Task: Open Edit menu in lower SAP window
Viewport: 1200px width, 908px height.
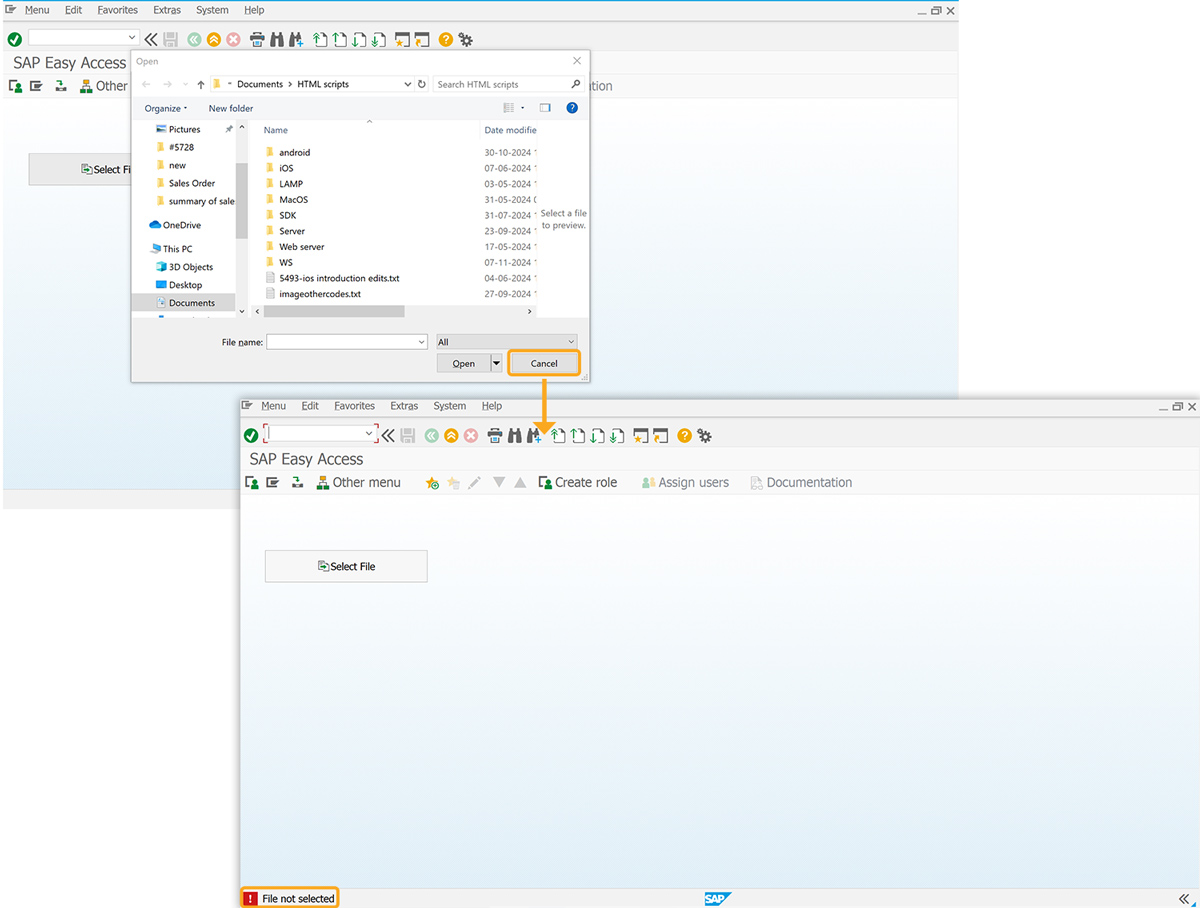Action: pos(310,406)
